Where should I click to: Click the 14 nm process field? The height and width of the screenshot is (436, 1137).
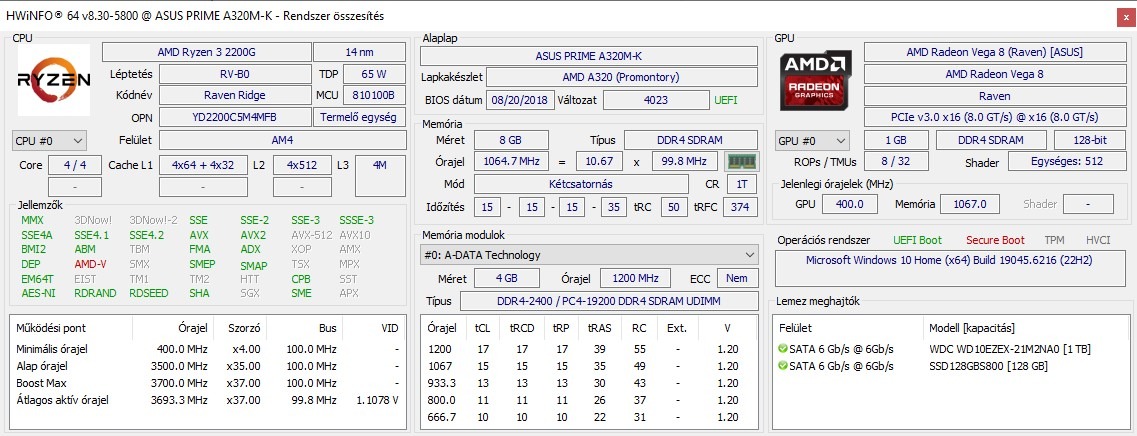(360, 52)
